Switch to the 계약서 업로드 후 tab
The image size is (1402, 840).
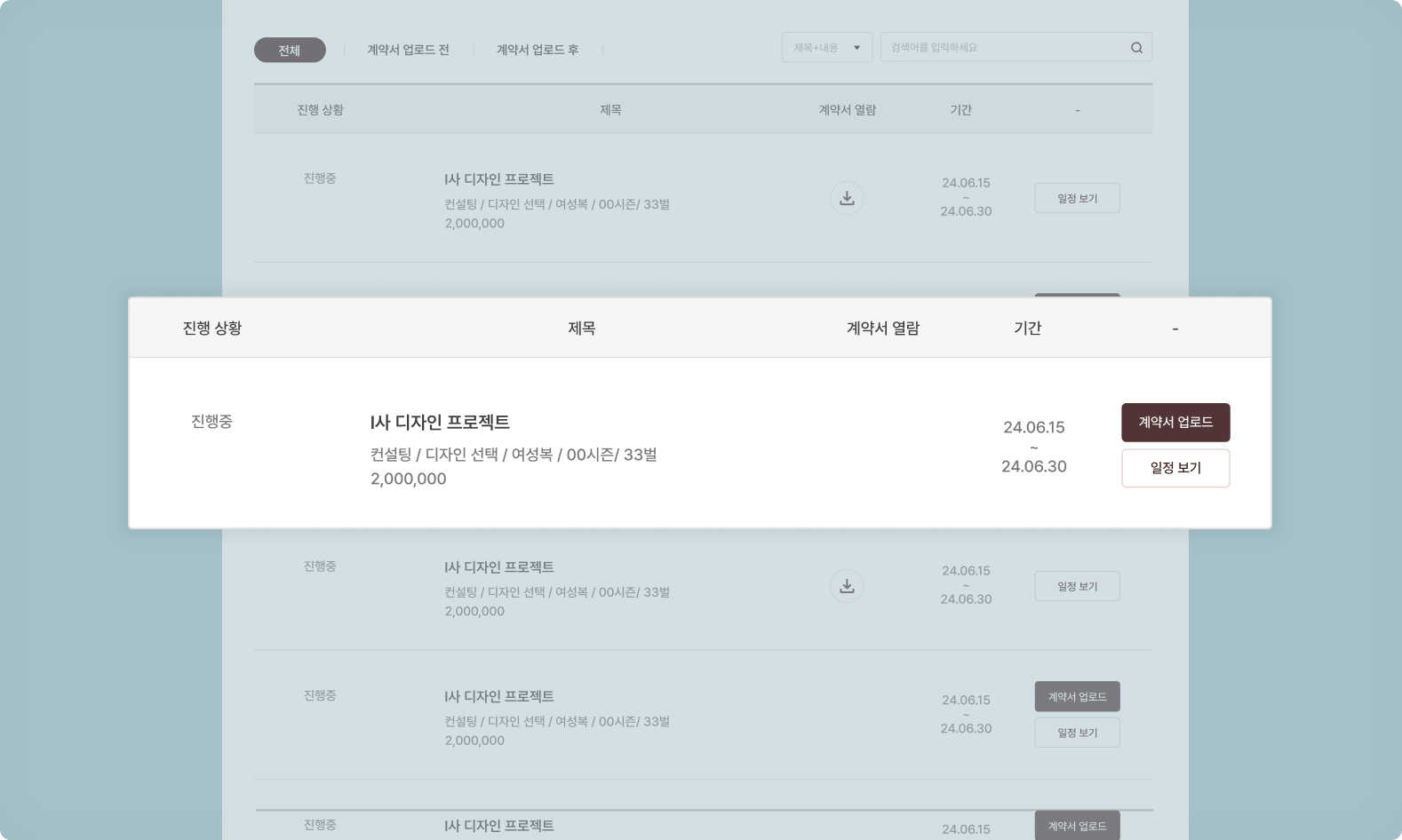pos(537,51)
